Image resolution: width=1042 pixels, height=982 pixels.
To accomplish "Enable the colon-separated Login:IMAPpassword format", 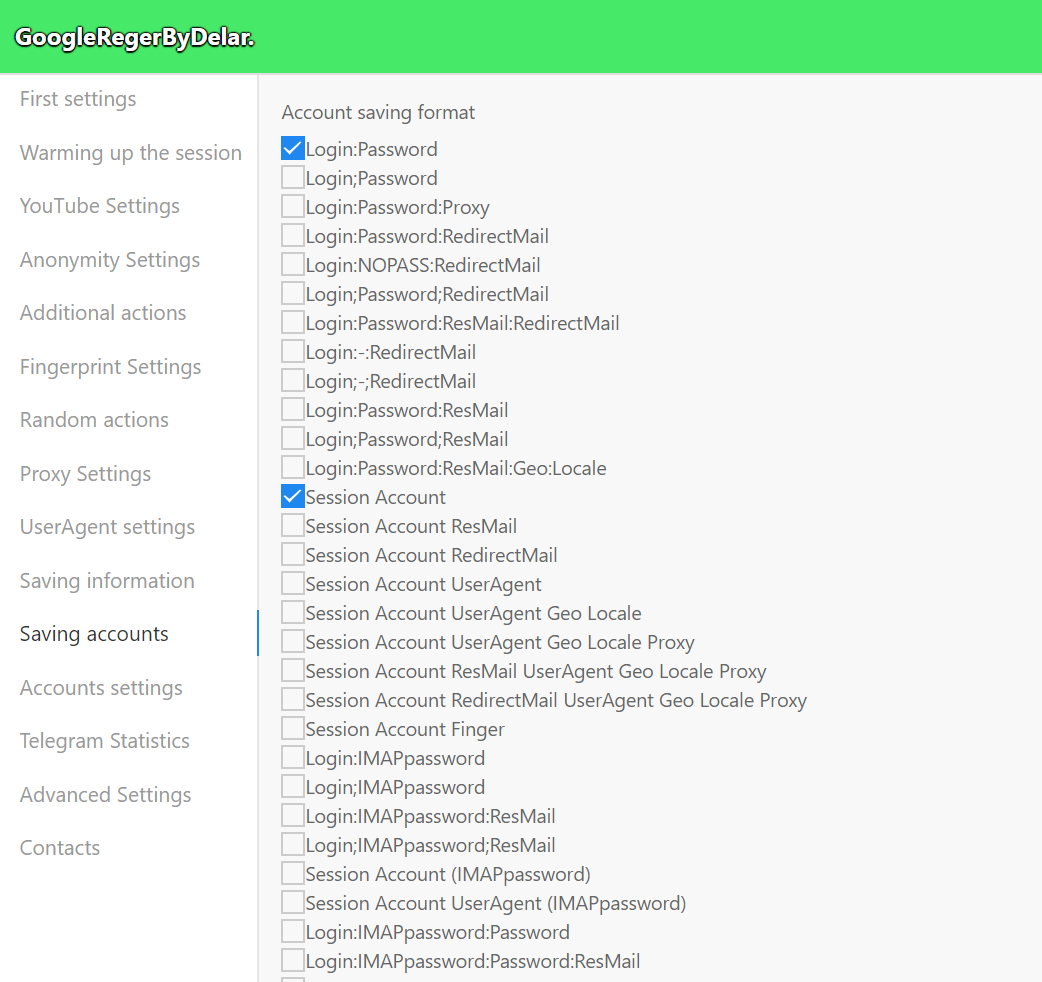I will pyautogui.click(x=292, y=758).
